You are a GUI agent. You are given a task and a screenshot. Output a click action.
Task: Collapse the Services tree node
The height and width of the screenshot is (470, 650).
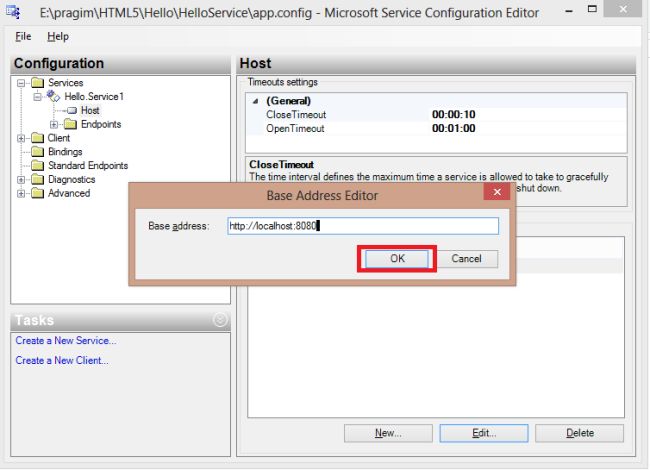tap(21, 83)
